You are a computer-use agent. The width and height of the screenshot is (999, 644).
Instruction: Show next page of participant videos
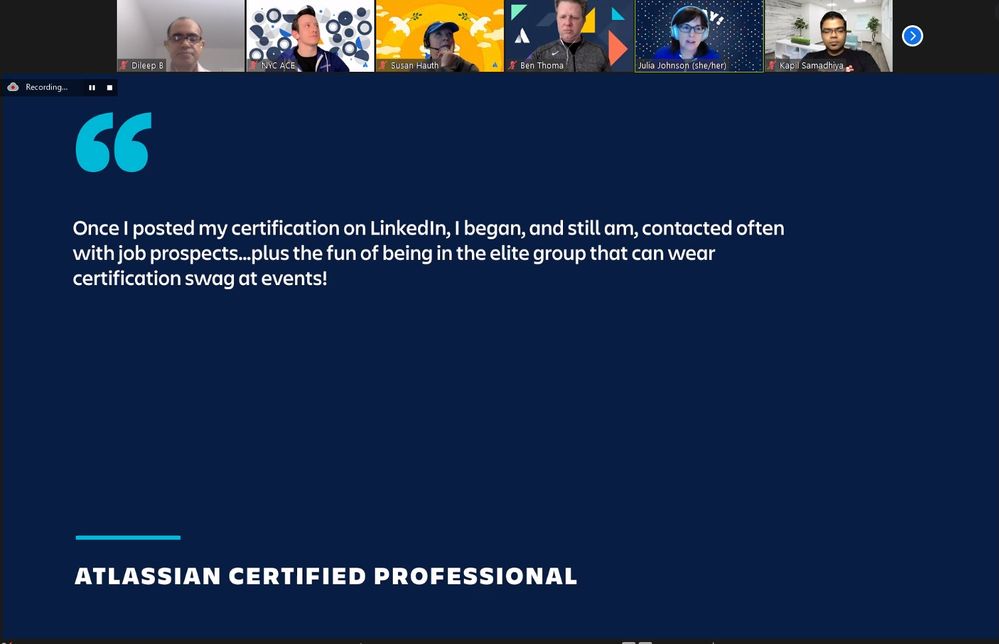point(912,36)
